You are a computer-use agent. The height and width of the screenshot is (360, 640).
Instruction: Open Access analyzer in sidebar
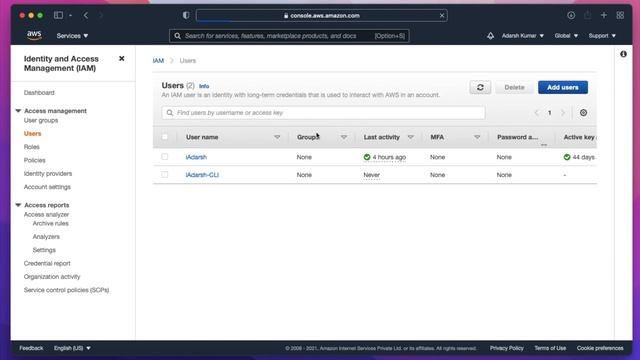pyautogui.click(x=46, y=214)
